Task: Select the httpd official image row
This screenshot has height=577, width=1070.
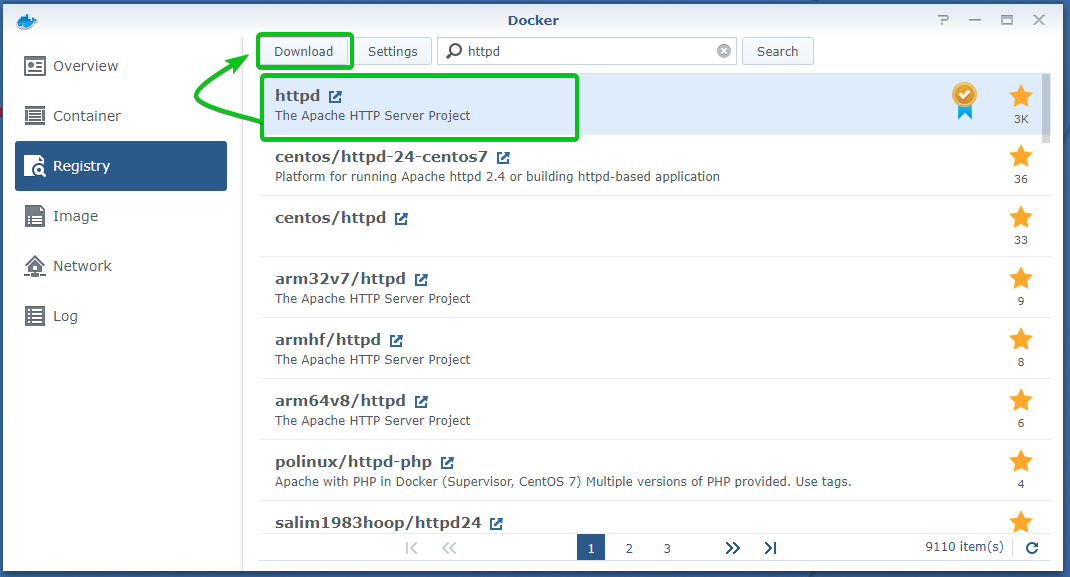Action: [x=650, y=104]
